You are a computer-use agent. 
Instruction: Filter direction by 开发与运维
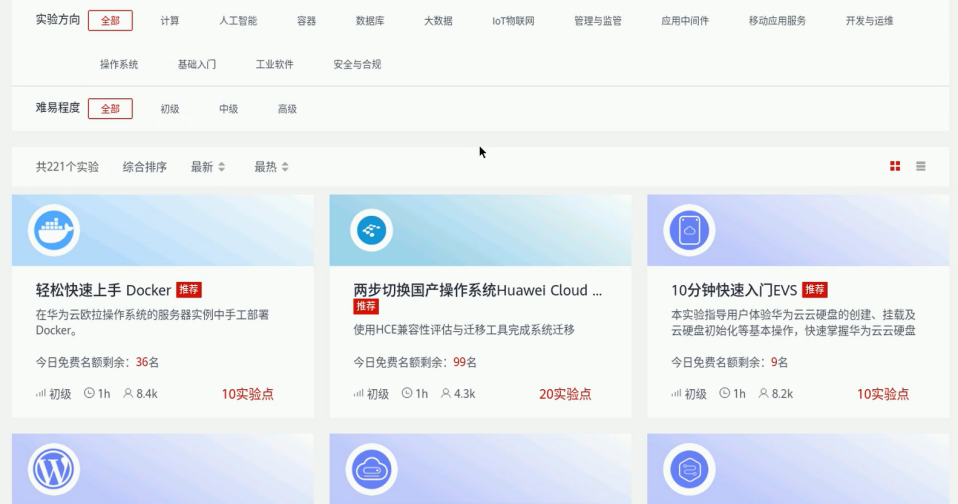869,21
